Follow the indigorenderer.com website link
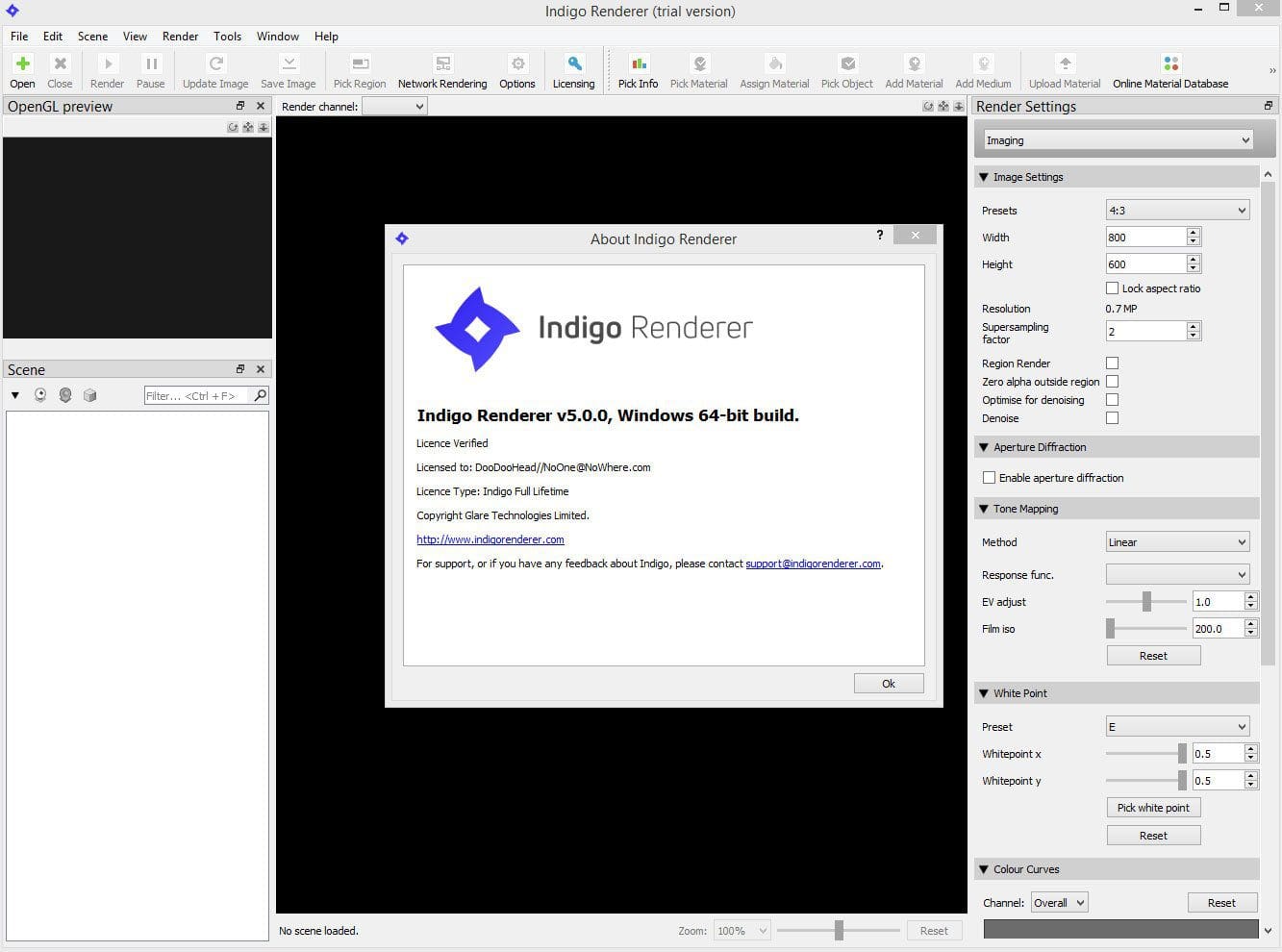 coord(490,539)
